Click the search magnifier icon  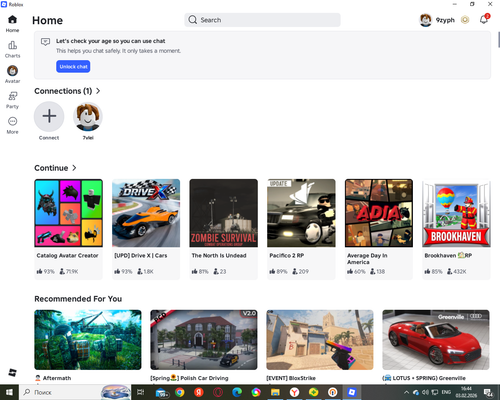pos(193,20)
